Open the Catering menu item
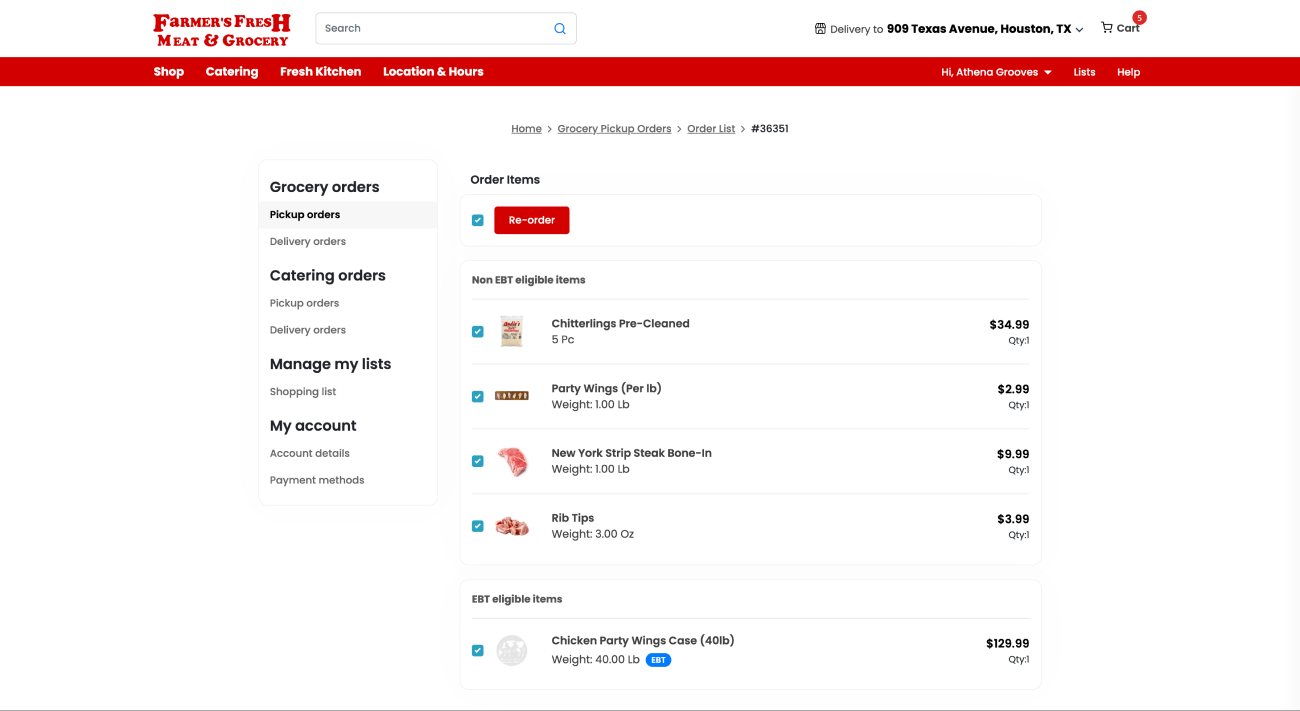Image resolution: width=1300 pixels, height=711 pixels. [x=232, y=72]
